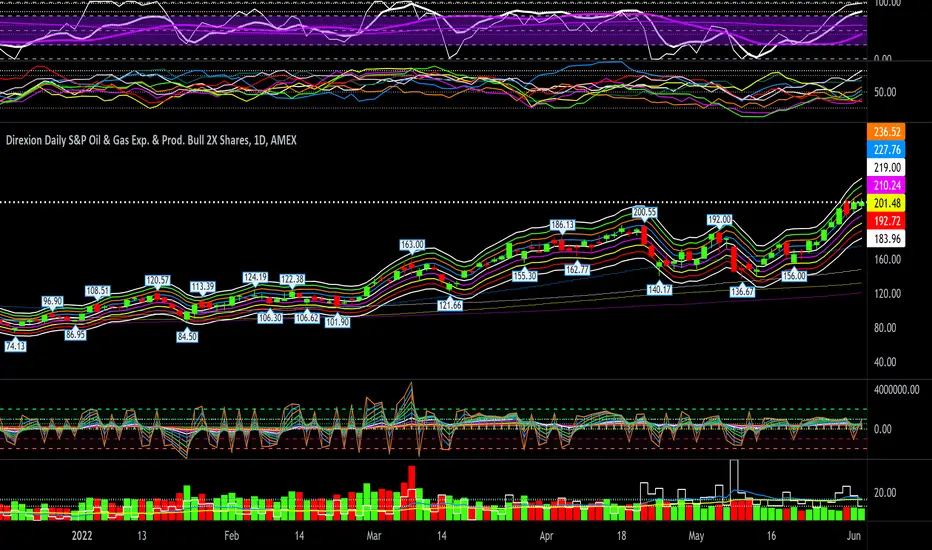Image resolution: width=932 pixels, height=550 pixels.
Task: Click the Mar date axis label
Action: tap(374, 536)
